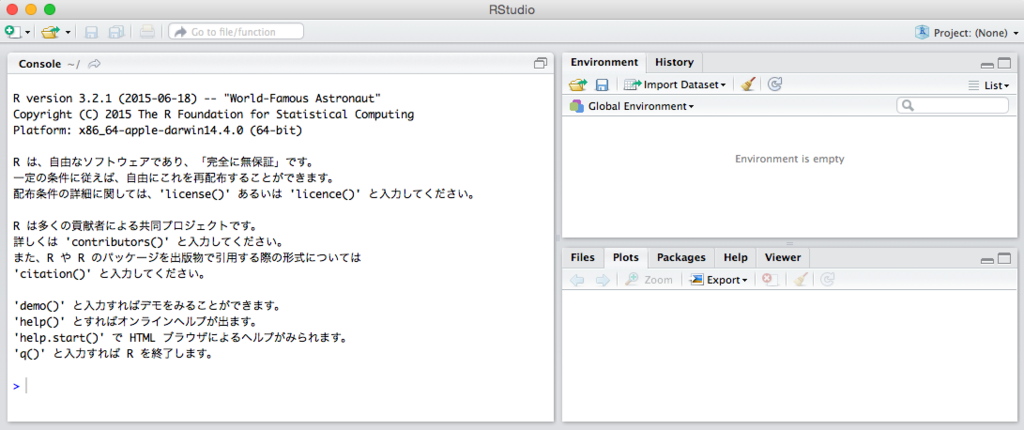
Task: Click the 'citation()' text line in console
Action: (x=109, y=274)
